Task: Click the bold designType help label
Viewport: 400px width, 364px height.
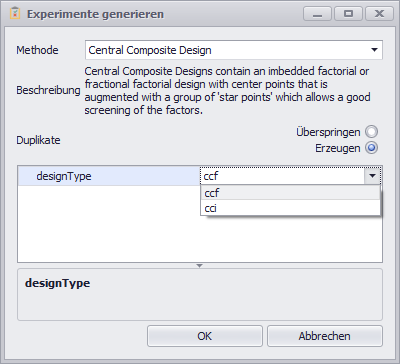Action: pos(57,283)
